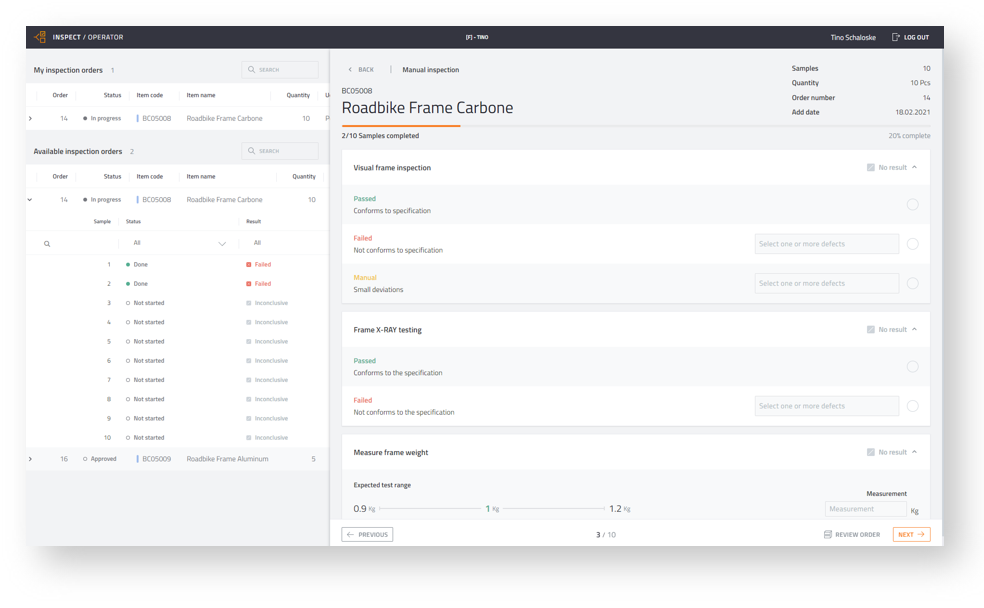984x608 pixels.
Task: Collapse the Frame X-RAY testing section
Action: point(914,329)
